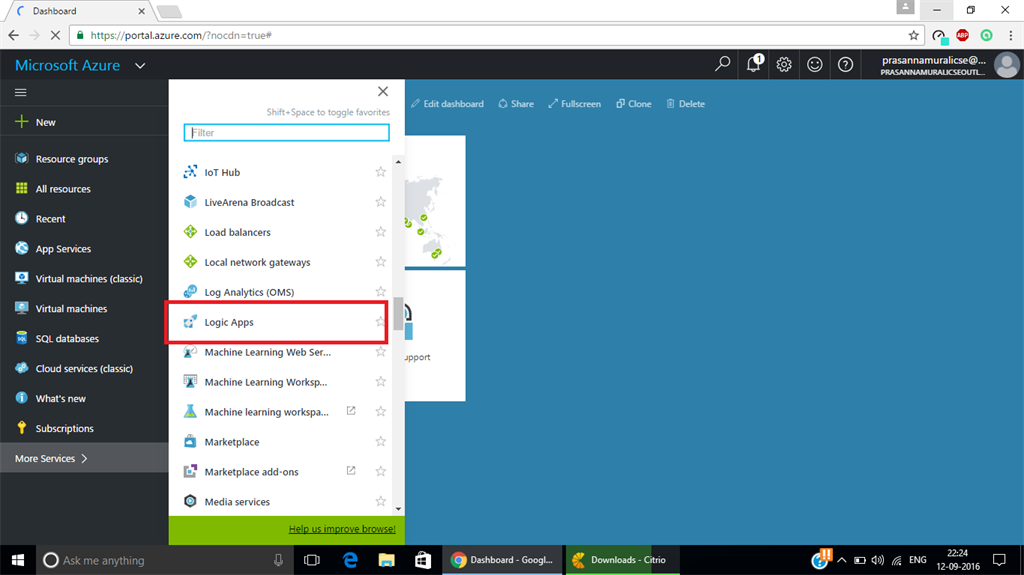Viewport: 1024px width, 575px height.
Task: Expand More Services chevron
Action: [x=84, y=459]
